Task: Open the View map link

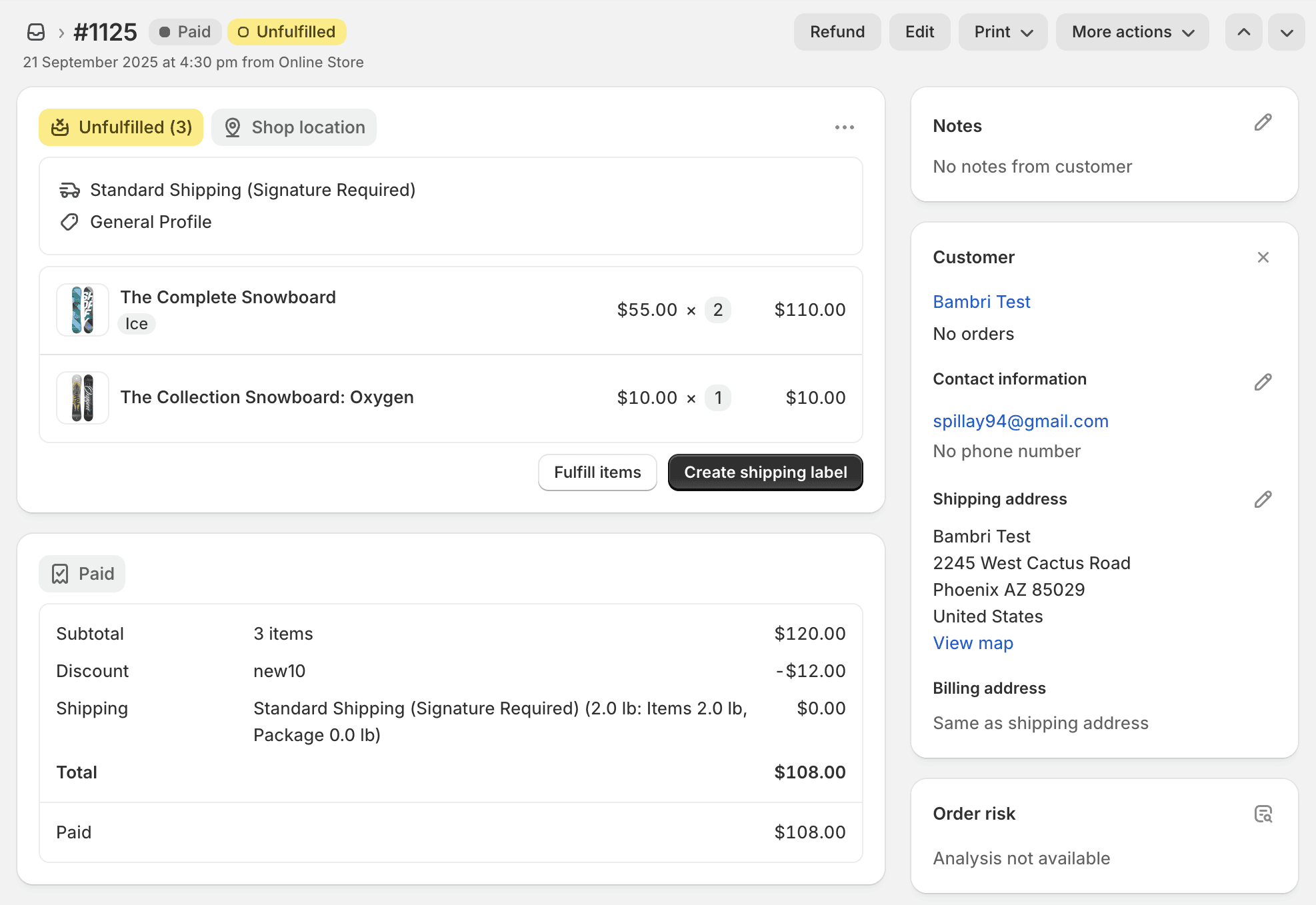Action: click(x=973, y=643)
